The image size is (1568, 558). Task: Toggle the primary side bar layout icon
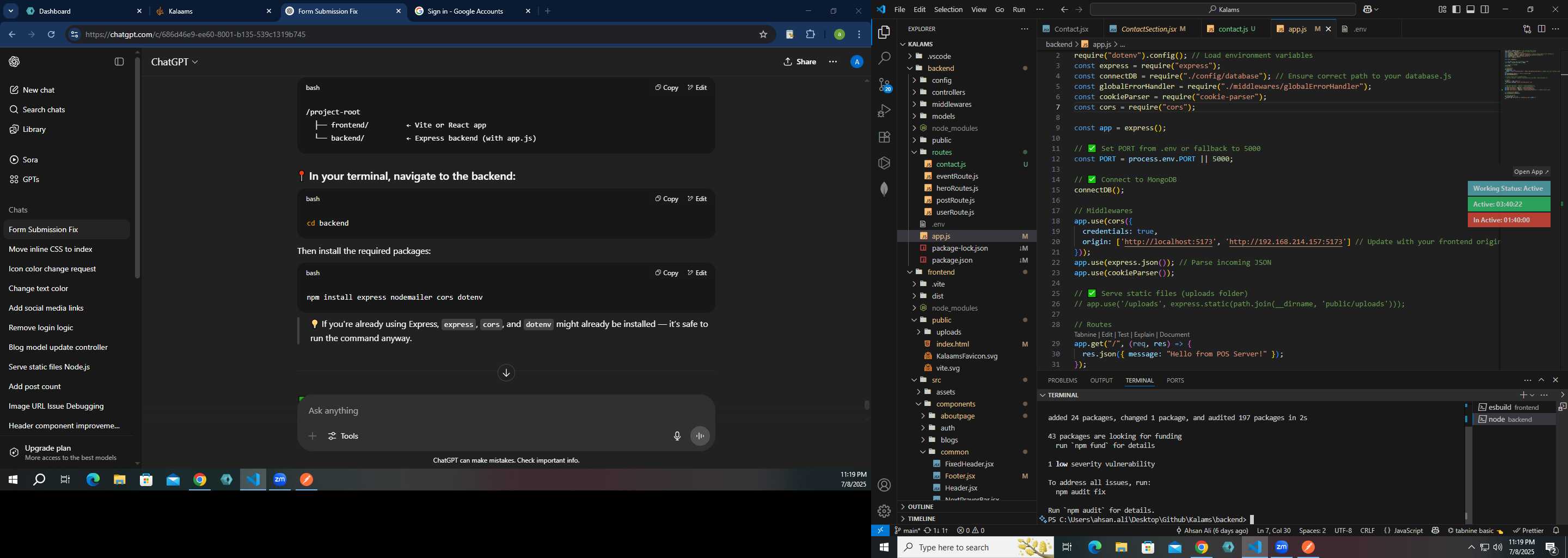pos(1456,10)
